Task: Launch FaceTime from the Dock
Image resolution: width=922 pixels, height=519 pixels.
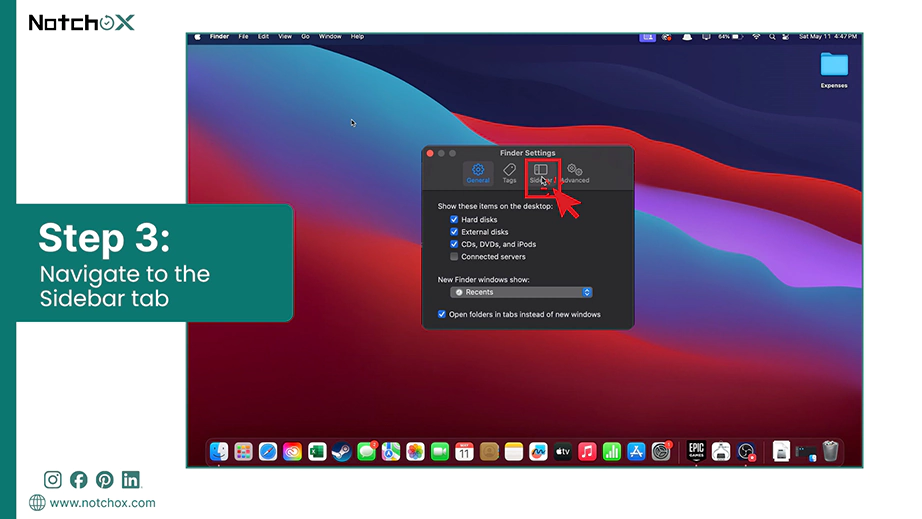Action: pos(440,451)
